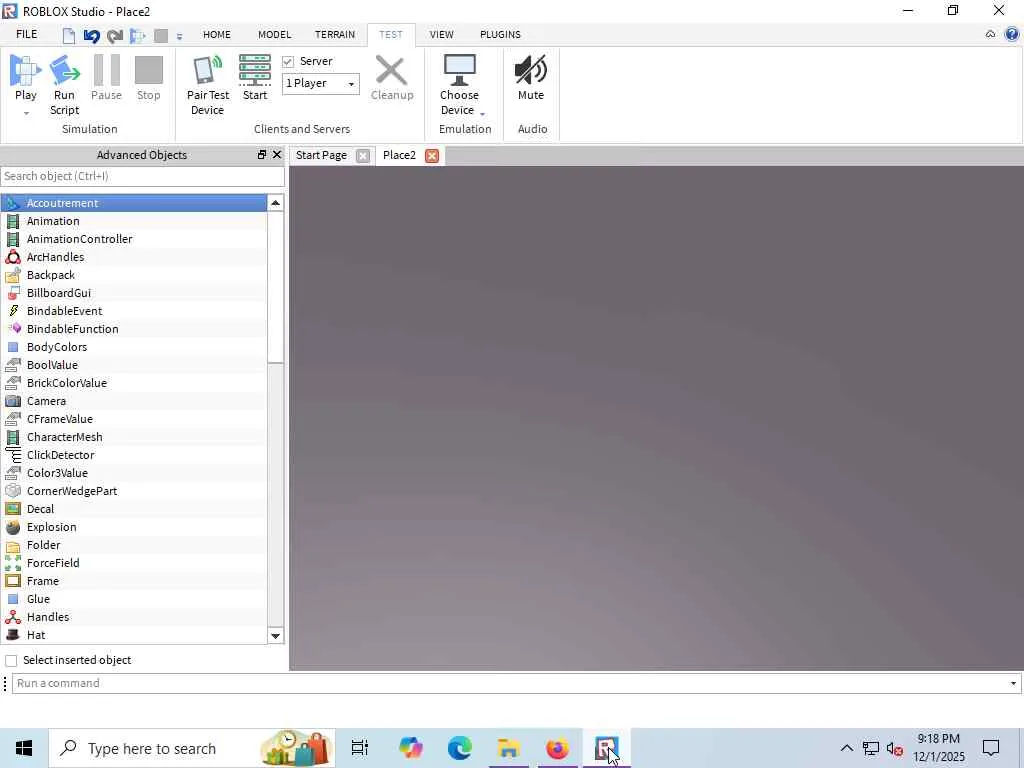Enable Select inserted object checkbox
1024x768 pixels.
[11, 660]
